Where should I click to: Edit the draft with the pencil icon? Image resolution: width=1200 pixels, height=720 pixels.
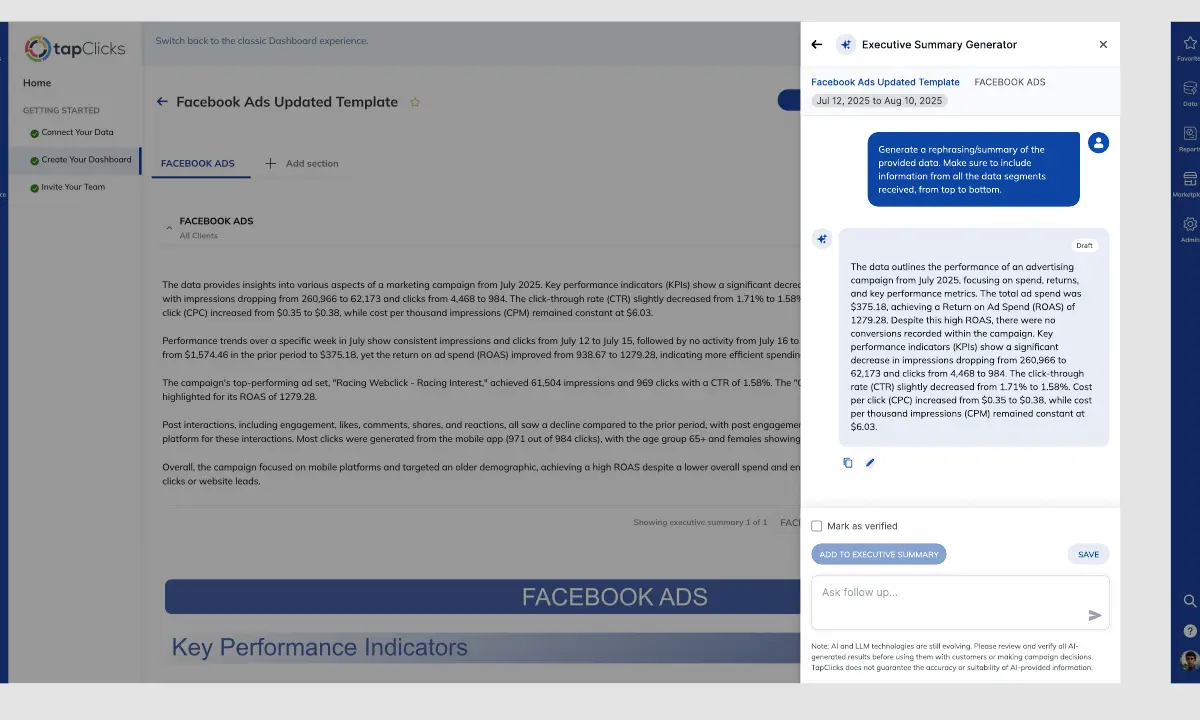[x=870, y=463]
